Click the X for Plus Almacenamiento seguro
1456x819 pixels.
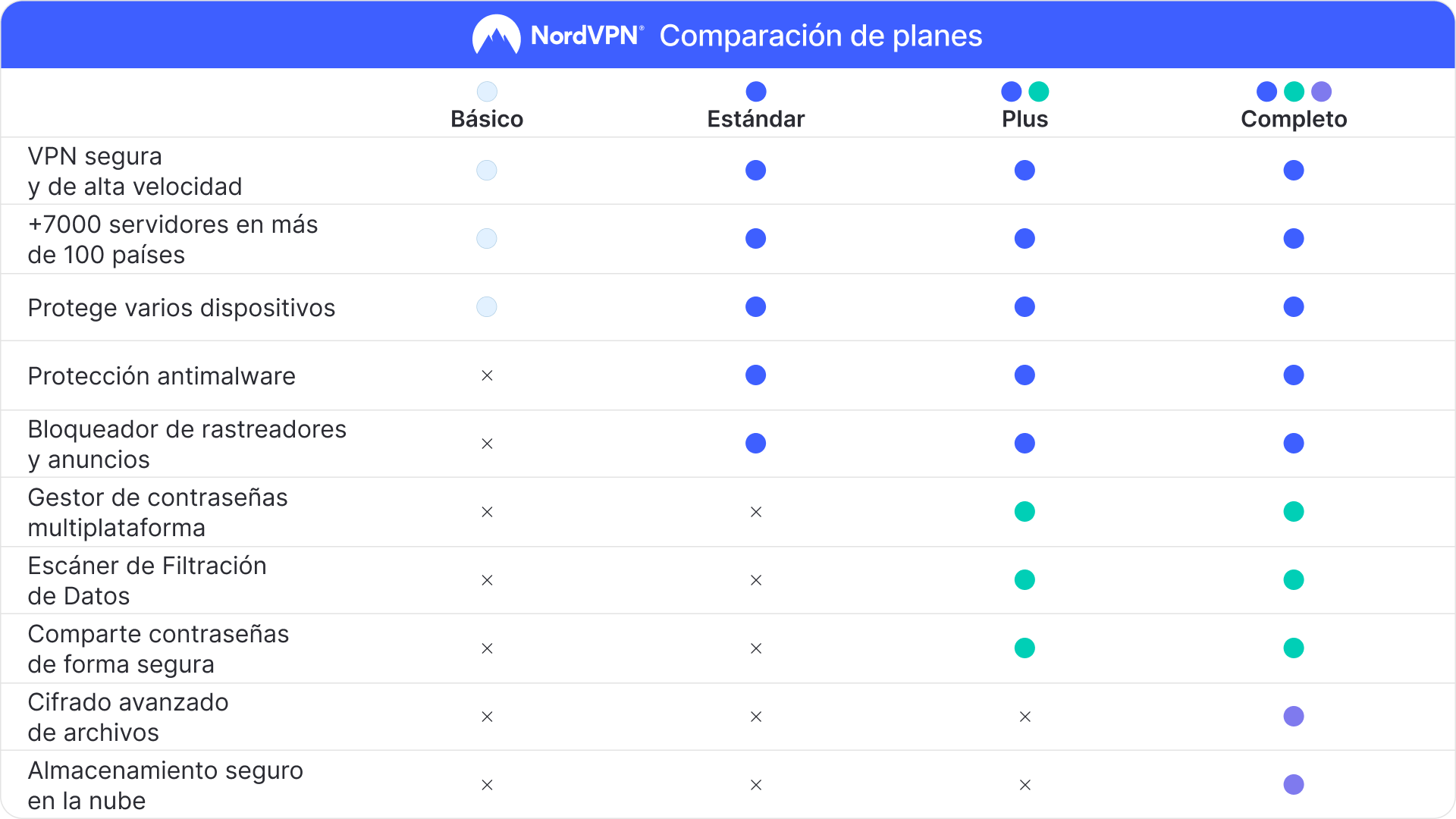1025,785
